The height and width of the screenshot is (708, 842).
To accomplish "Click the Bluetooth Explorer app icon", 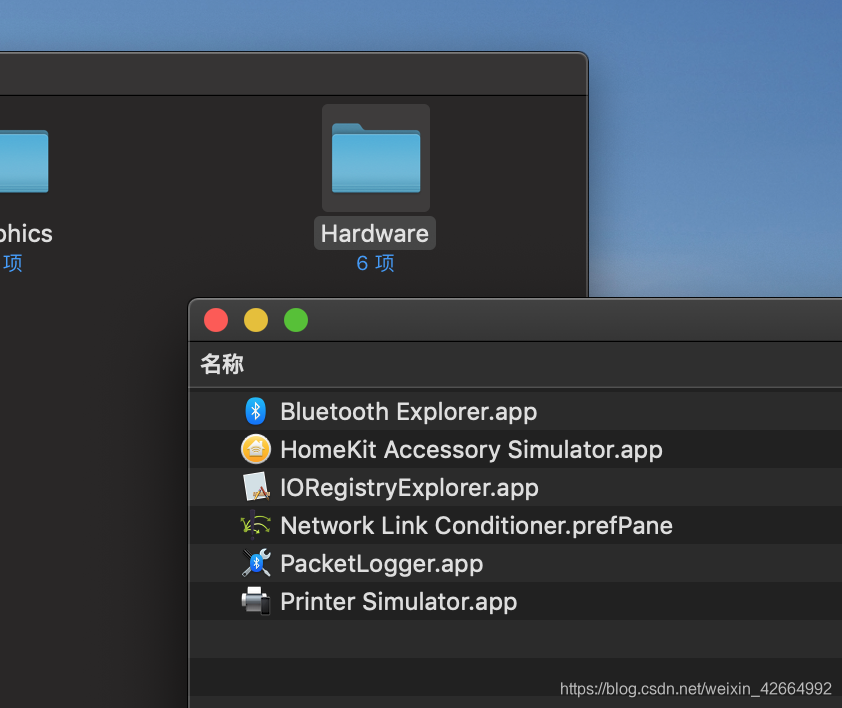I will tap(256, 411).
